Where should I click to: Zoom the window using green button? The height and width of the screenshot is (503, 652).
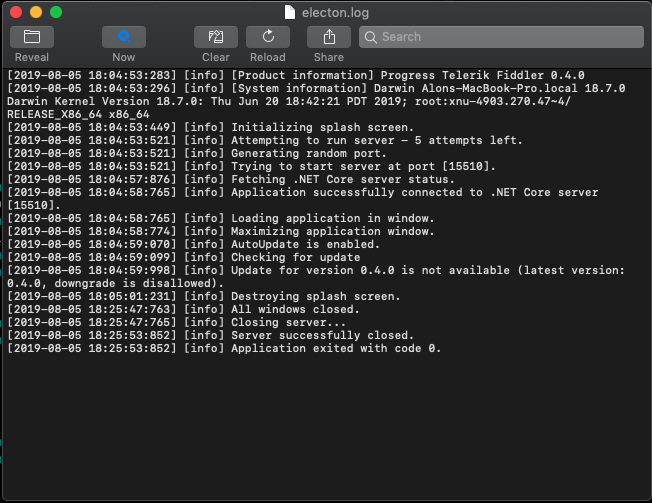(x=56, y=12)
